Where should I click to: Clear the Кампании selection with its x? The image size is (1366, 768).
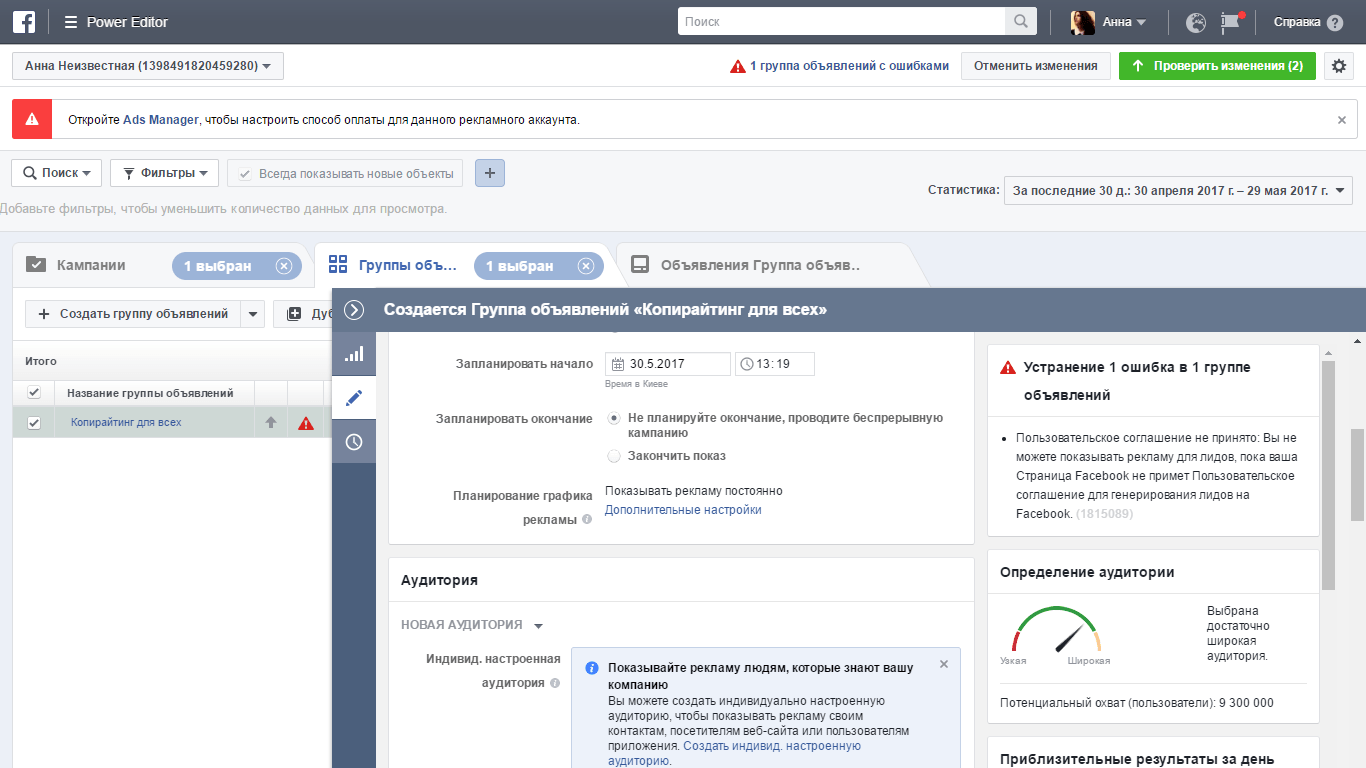point(283,266)
